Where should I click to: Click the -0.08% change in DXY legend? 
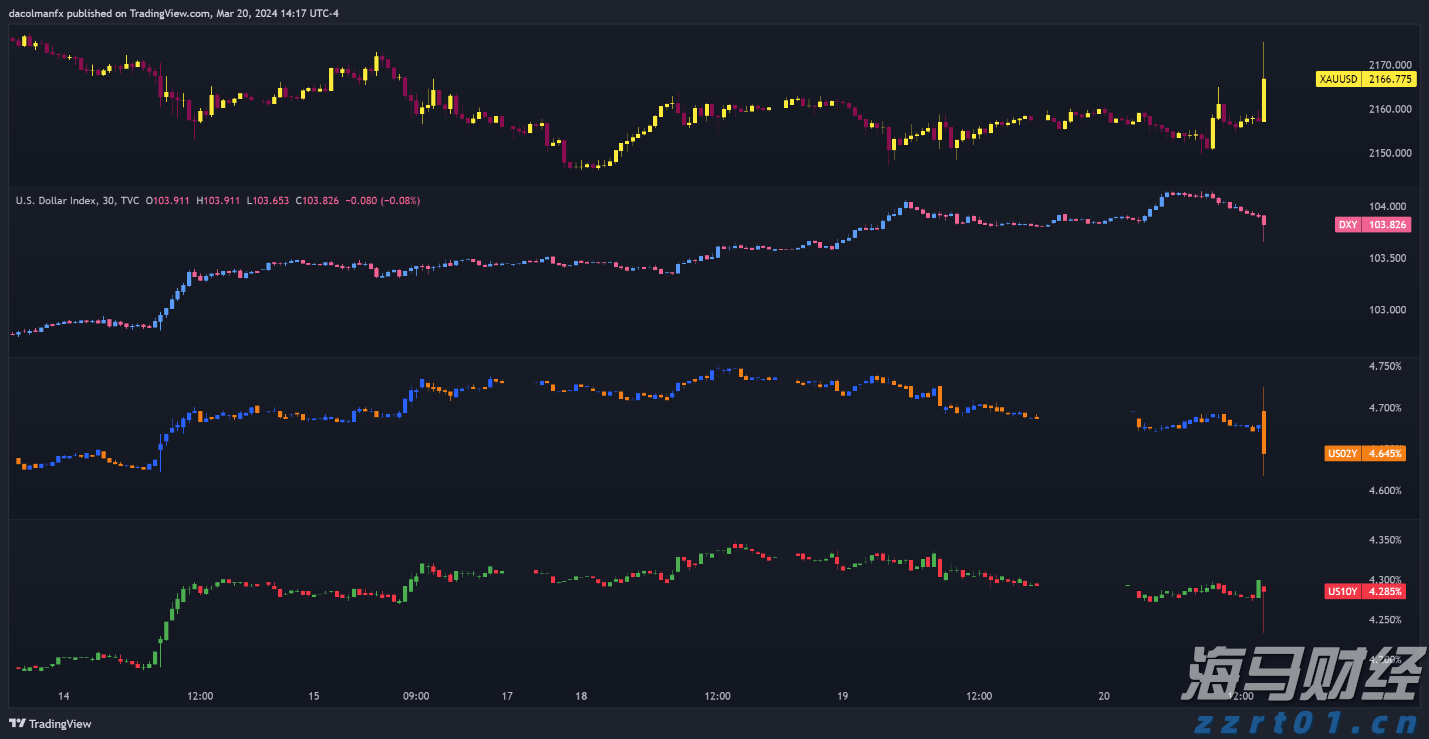399,200
